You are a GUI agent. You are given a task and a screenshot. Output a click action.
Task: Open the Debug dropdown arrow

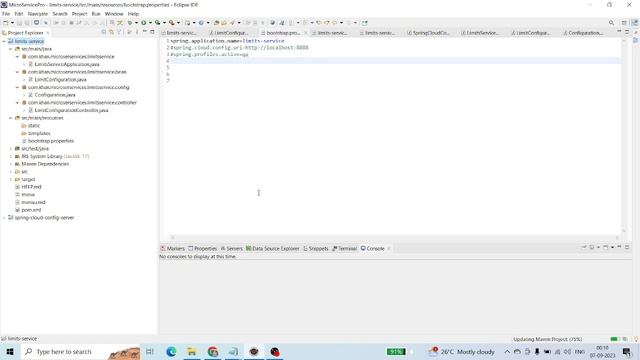pos(136,23)
